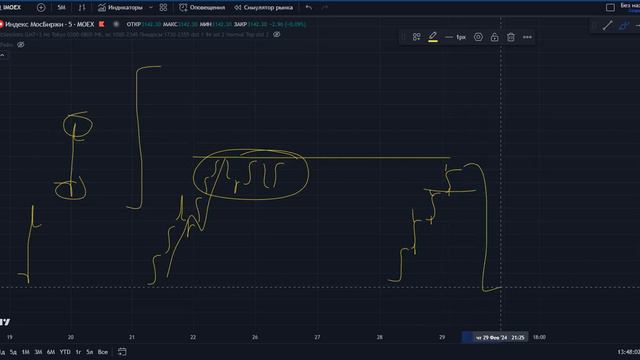Toggle the grey status dot near the title
640x360 pixels.
(116, 24)
